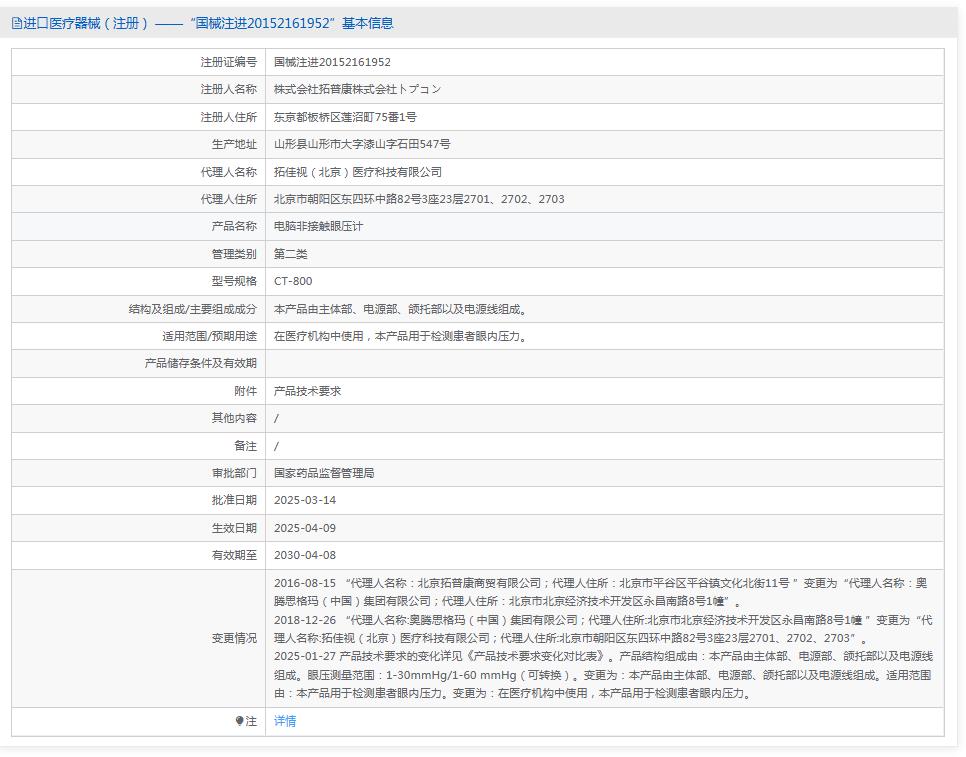Click the 批准日期 label

[x=233, y=500]
